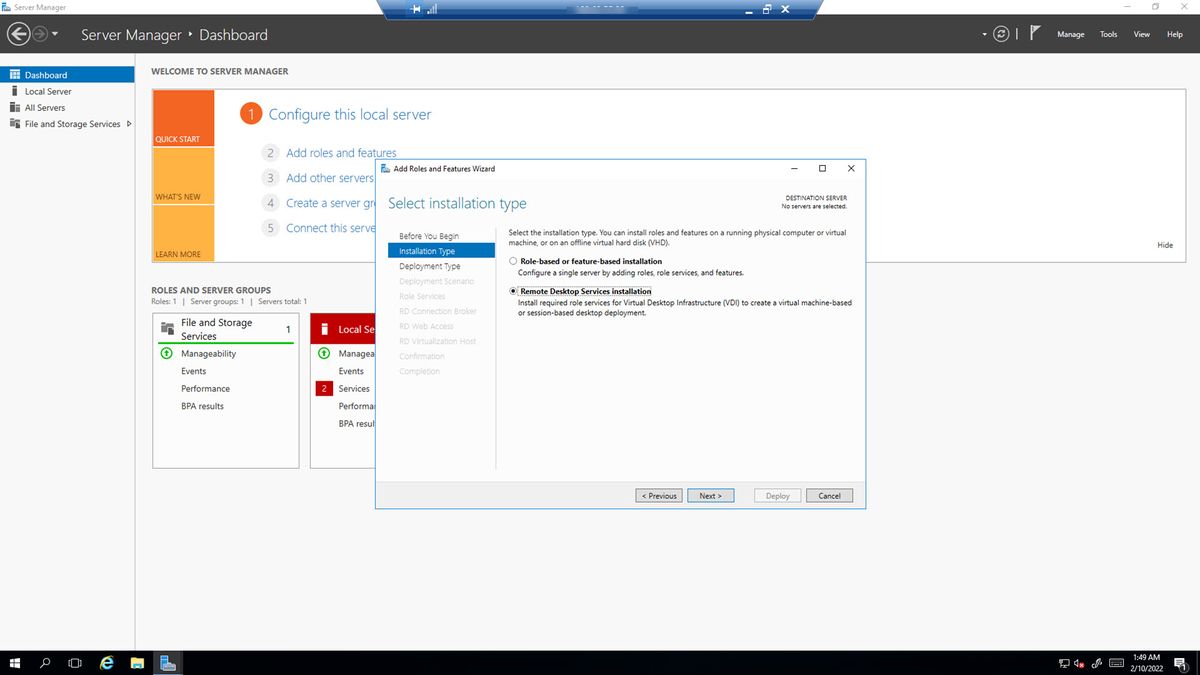Click Manageability in File and Storage Services tile
The width and height of the screenshot is (1200, 675).
208,353
